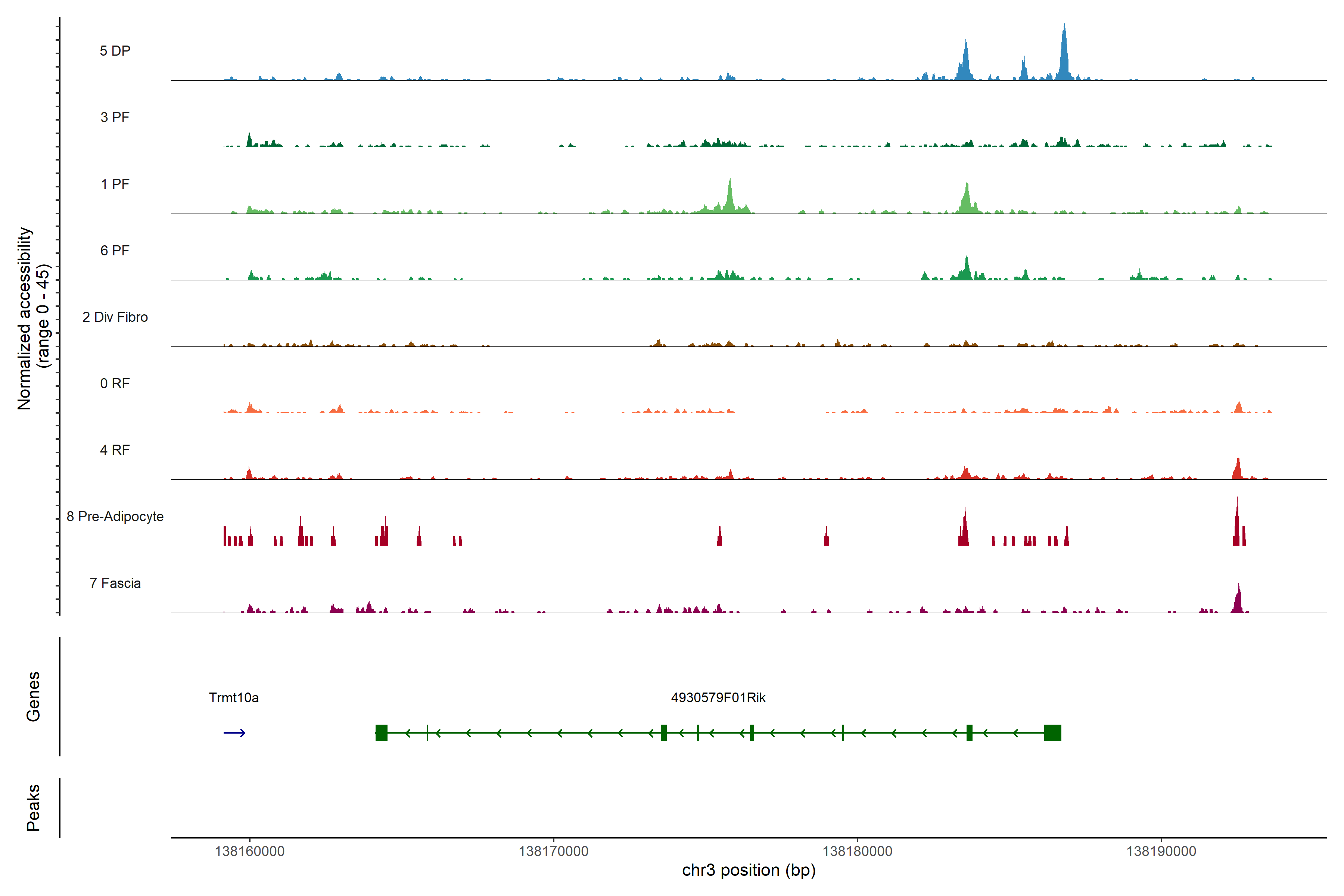Click the 6 PF track label
Viewport: 1344px width, 896px height.
115,251
